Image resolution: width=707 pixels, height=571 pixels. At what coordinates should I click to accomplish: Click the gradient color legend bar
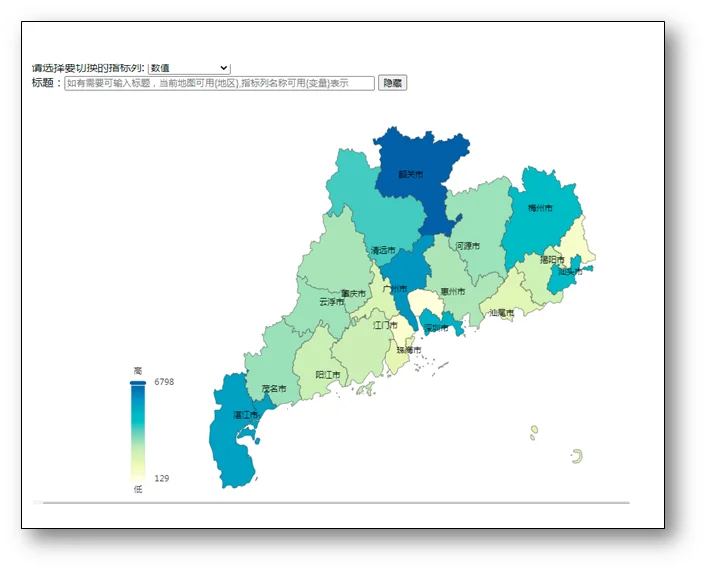(x=138, y=432)
